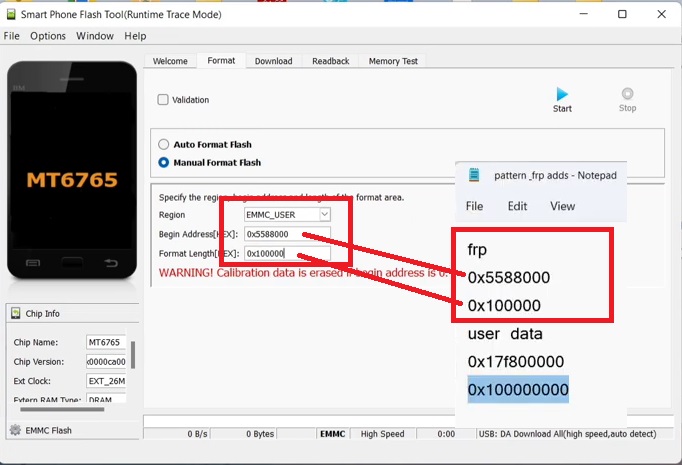This screenshot has width=682, height=465.
Task: Switch to the Memory Test tab
Action: tap(393, 61)
